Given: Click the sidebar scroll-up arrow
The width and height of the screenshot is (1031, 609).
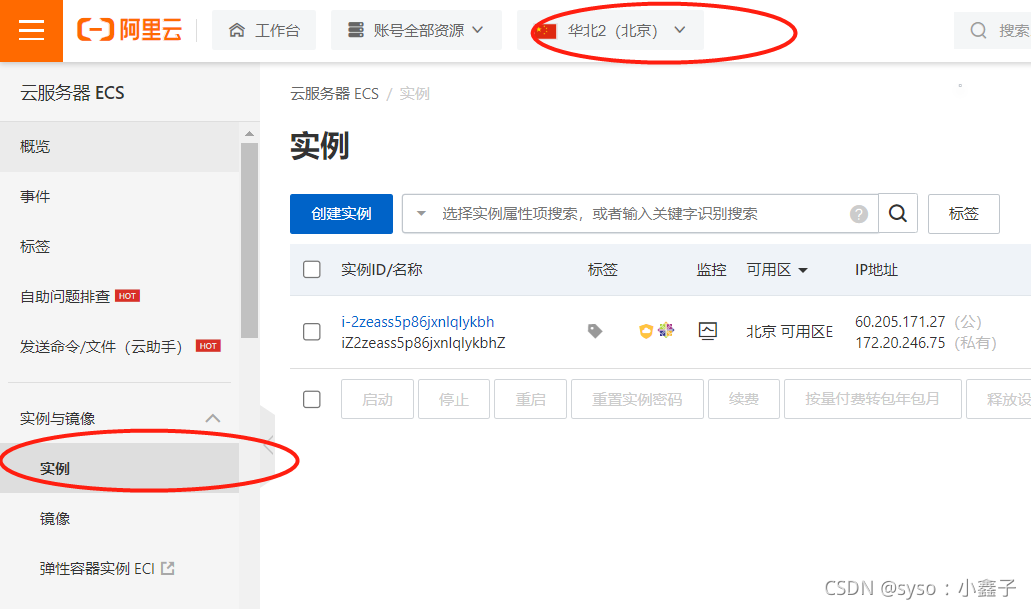Looking at the screenshot, I should click(249, 134).
